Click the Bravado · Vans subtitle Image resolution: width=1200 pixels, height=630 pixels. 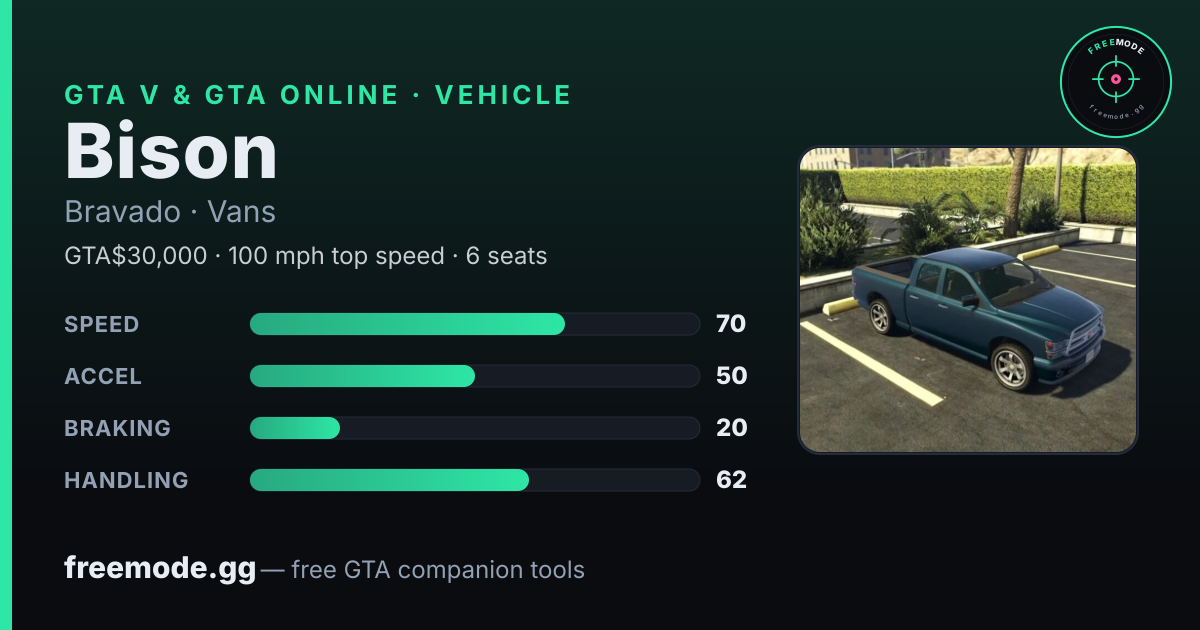pyautogui.click(x=170, y=212)
